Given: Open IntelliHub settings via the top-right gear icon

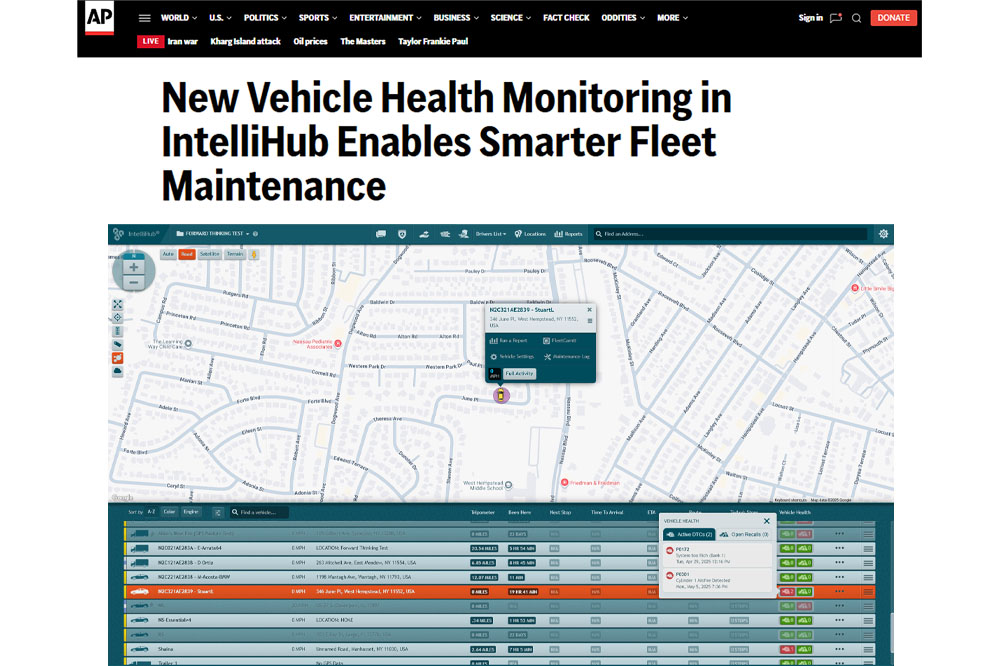Looking at the screenshot, I should (x=882, y=233).
